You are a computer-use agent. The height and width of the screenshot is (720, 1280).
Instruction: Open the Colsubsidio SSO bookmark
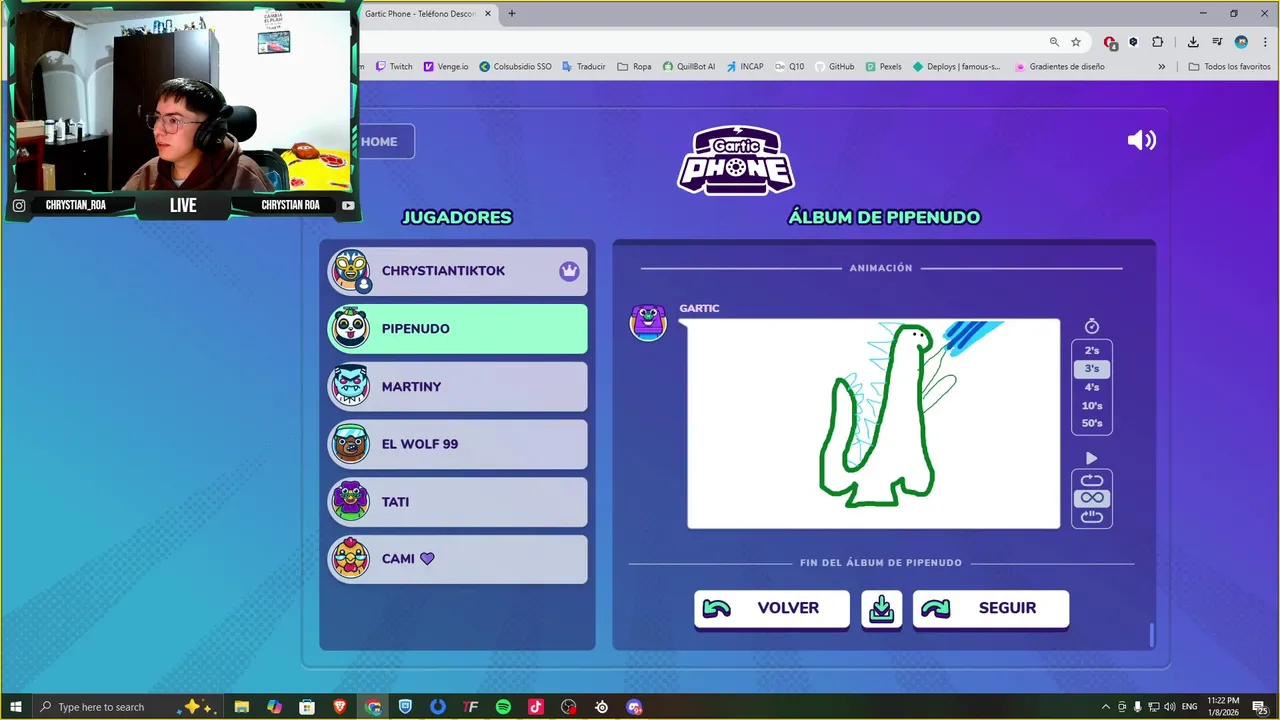[x=515, y=67]
